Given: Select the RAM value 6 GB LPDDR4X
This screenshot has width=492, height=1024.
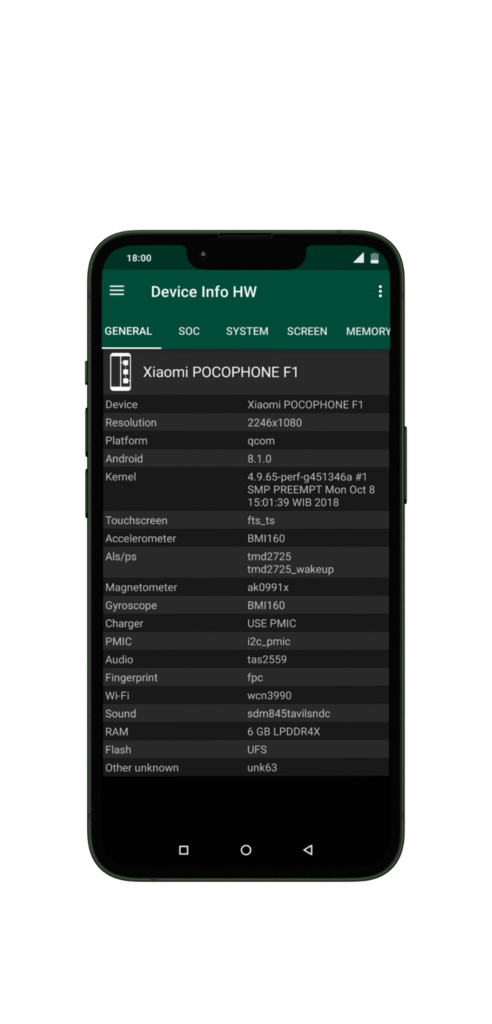Looking at the screenshot, I should point(284,731).
